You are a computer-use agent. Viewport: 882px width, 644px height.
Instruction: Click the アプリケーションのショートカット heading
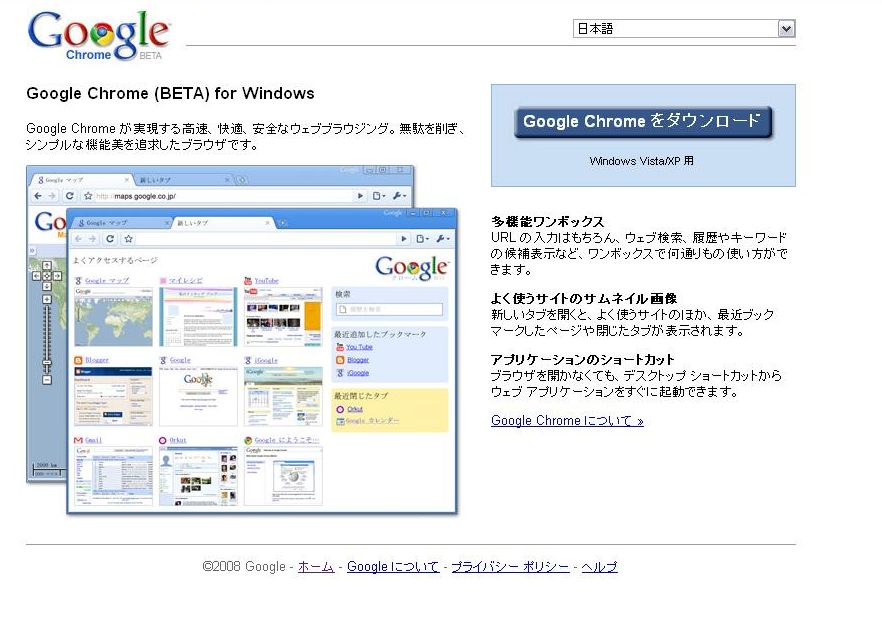[x=582, y=360]
